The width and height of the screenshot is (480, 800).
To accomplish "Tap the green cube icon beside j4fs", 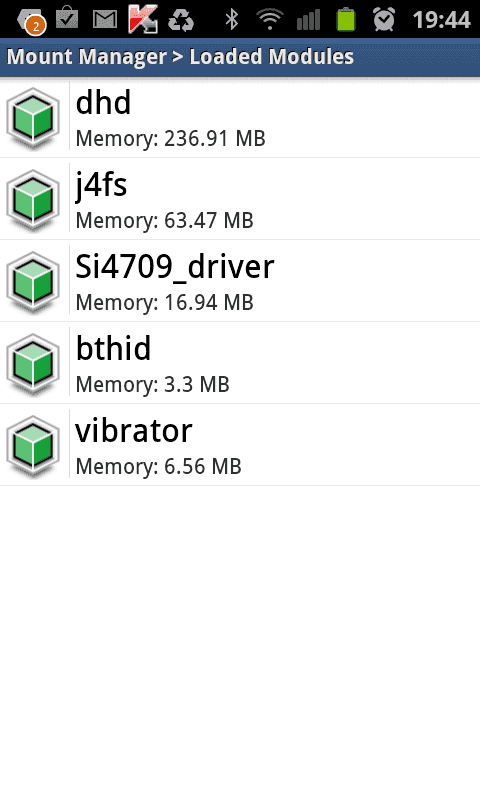I will [33, 201].
